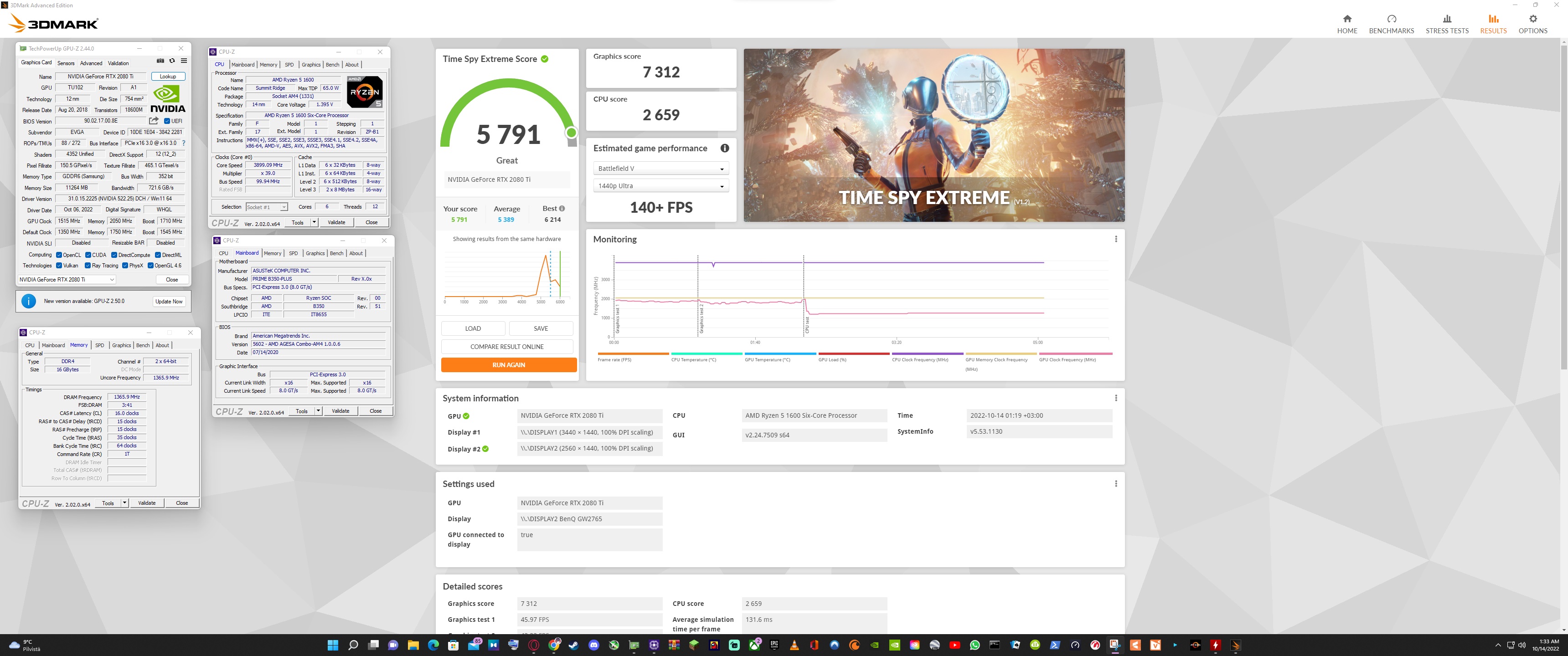Open Discord from the taskbar
1568x656 pixels.
593,645
